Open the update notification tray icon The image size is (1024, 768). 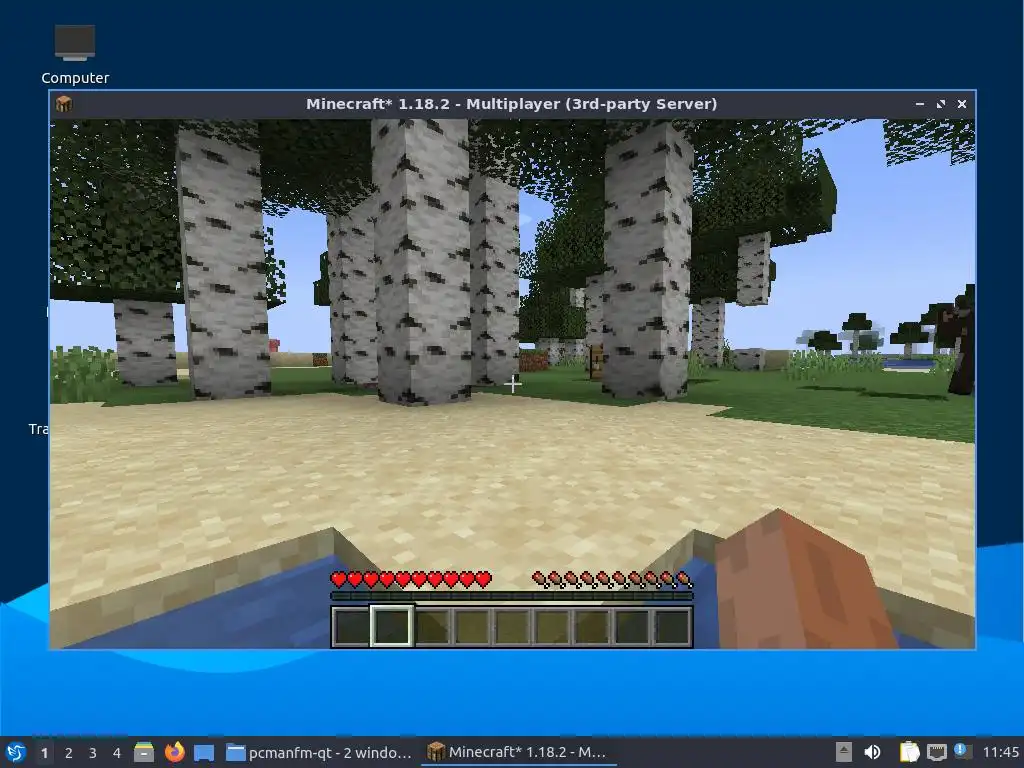963,751
